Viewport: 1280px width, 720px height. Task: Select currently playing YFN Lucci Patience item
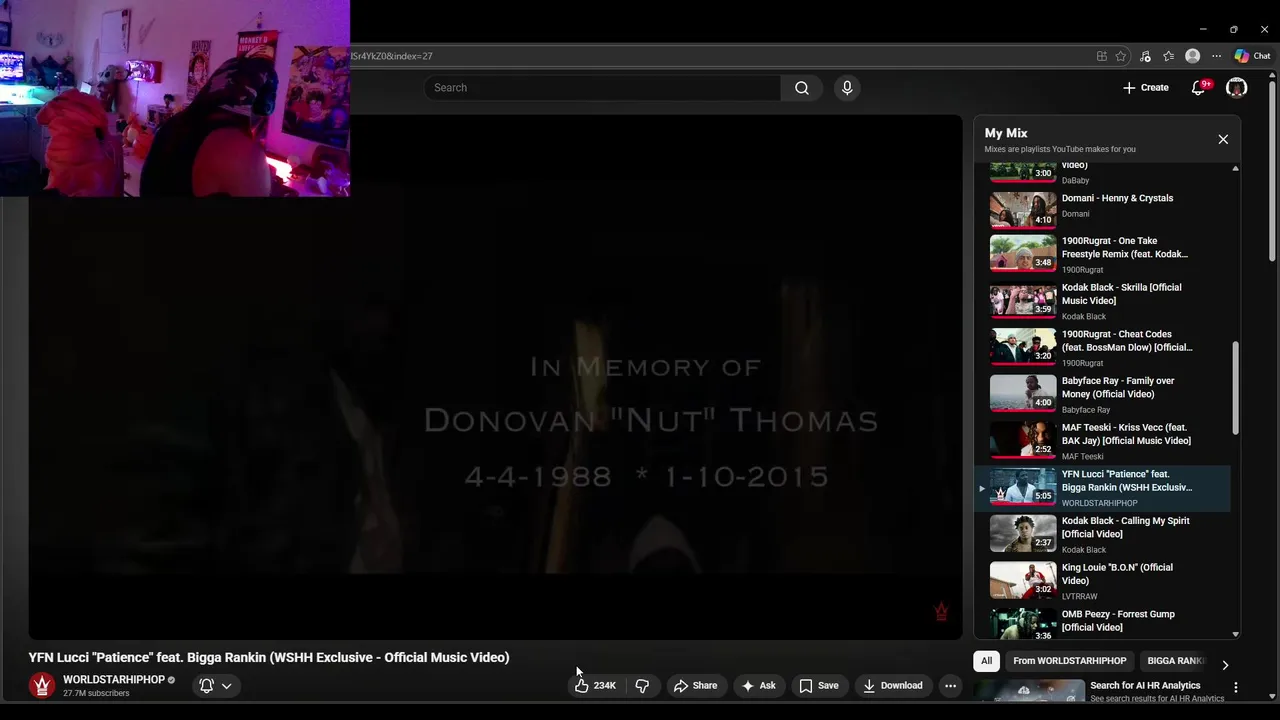click(x=1103, y=487)
